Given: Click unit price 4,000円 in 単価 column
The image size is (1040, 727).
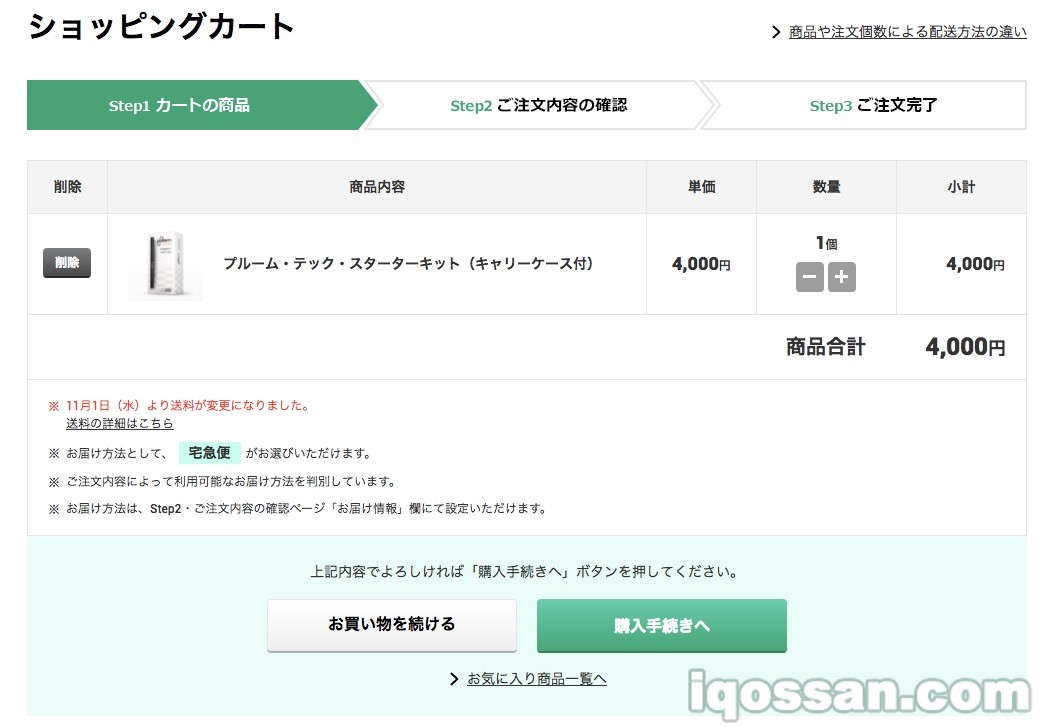Looking at the screenshot, I should pos(701,264).
